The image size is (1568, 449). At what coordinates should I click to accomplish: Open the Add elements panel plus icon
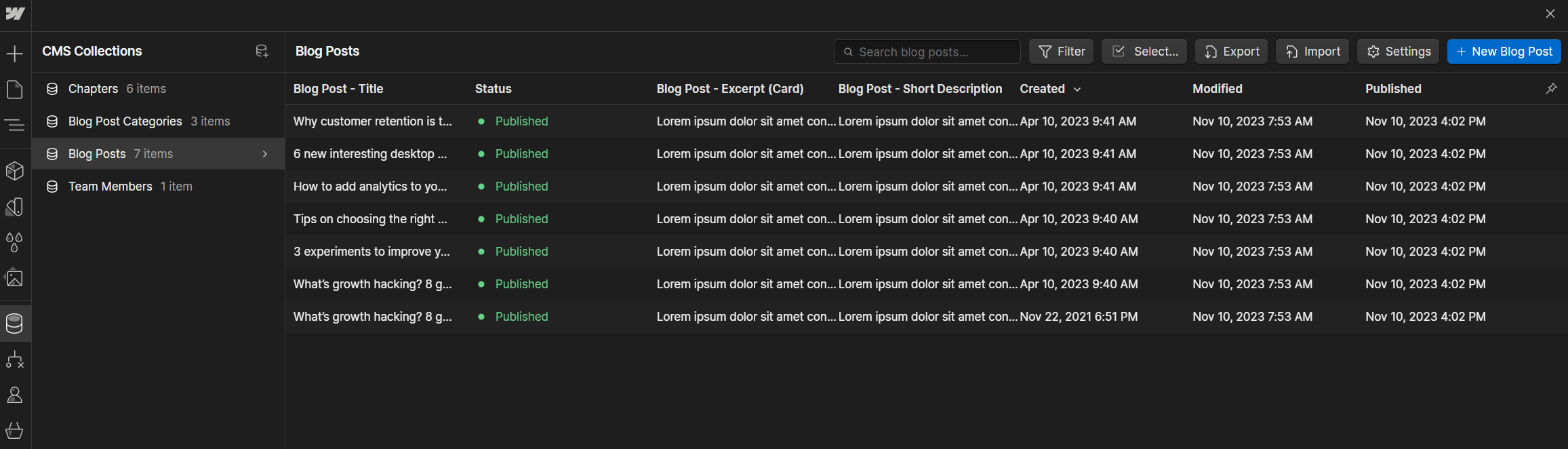15,54
